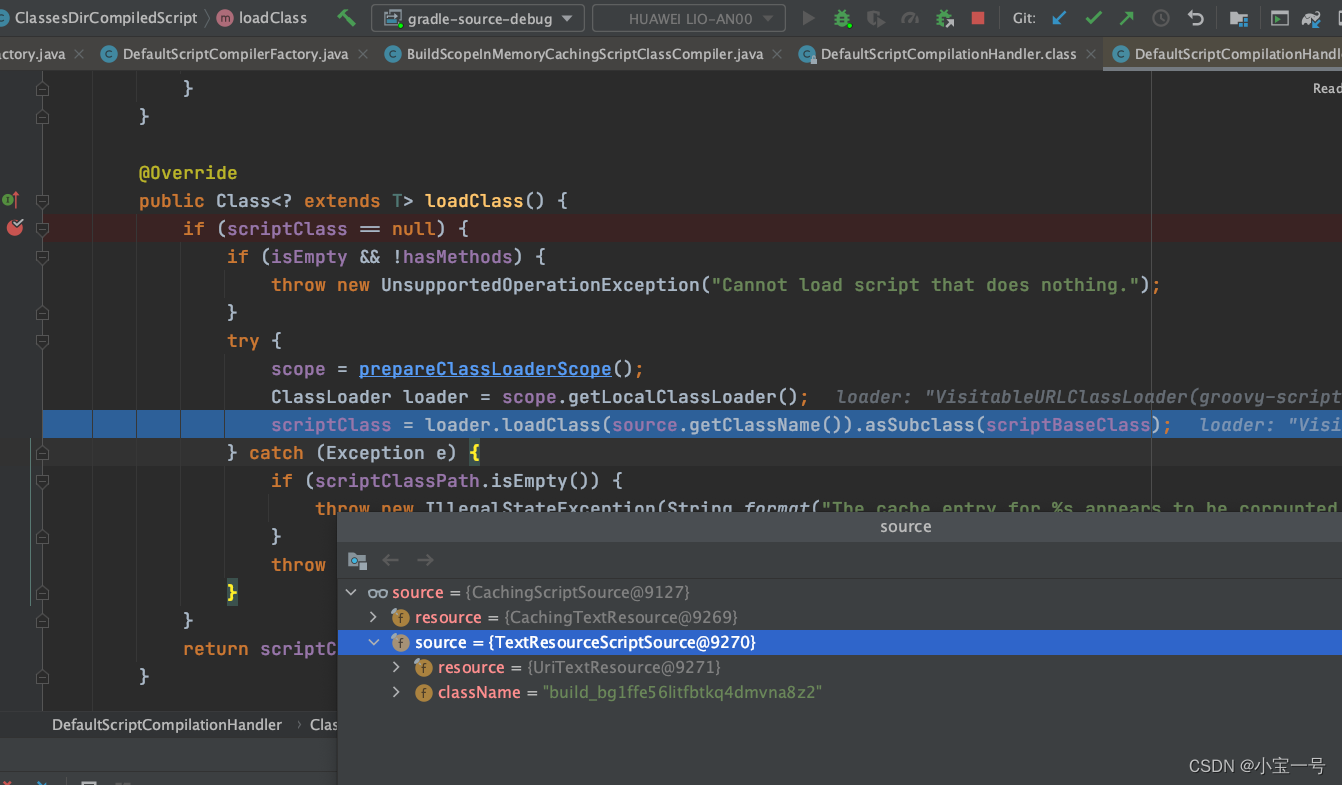Select resource = {CachingTextResource@9269} row
This screenshot has height=785, width=1342.
[840, 617]
